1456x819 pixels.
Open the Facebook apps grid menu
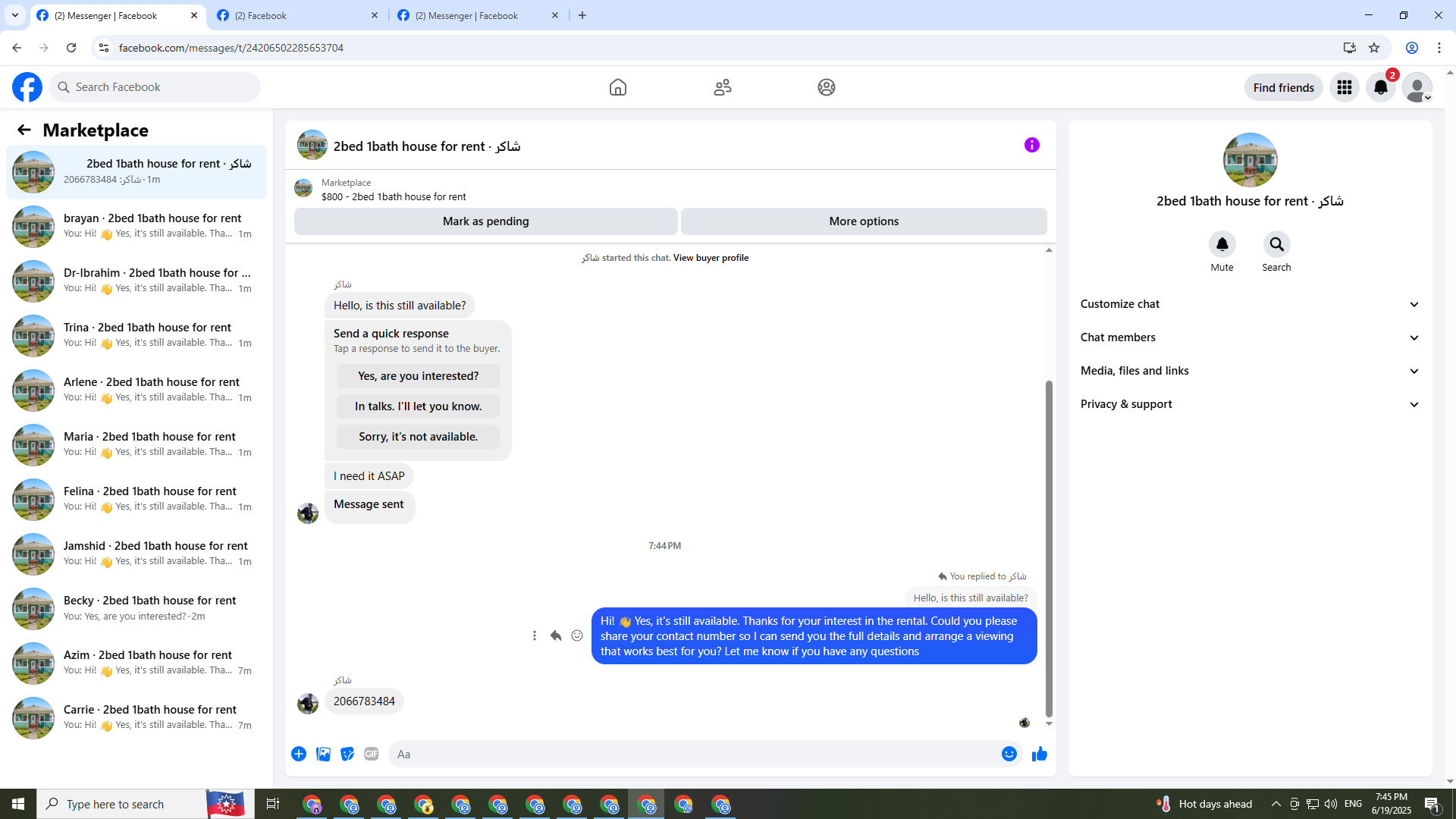[x=1345, y=87]
